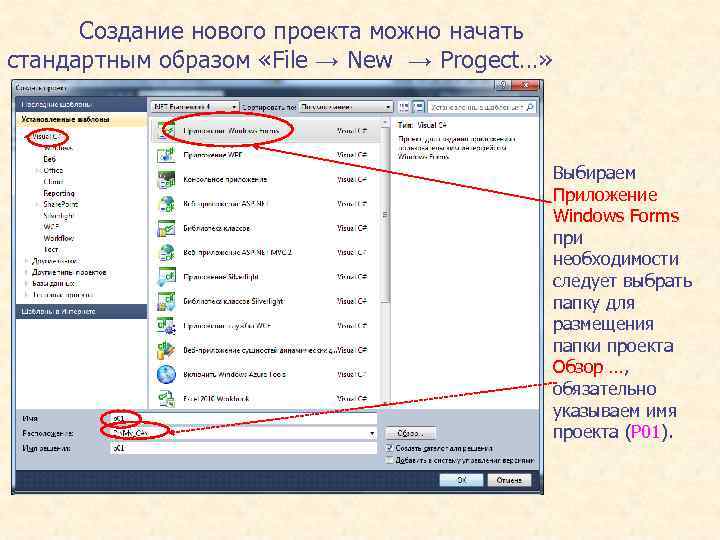The height and width of the screenshot is (540, 720).
Task: Choose the Dynamic Data entities web app icon
Action: coord(166,350)
